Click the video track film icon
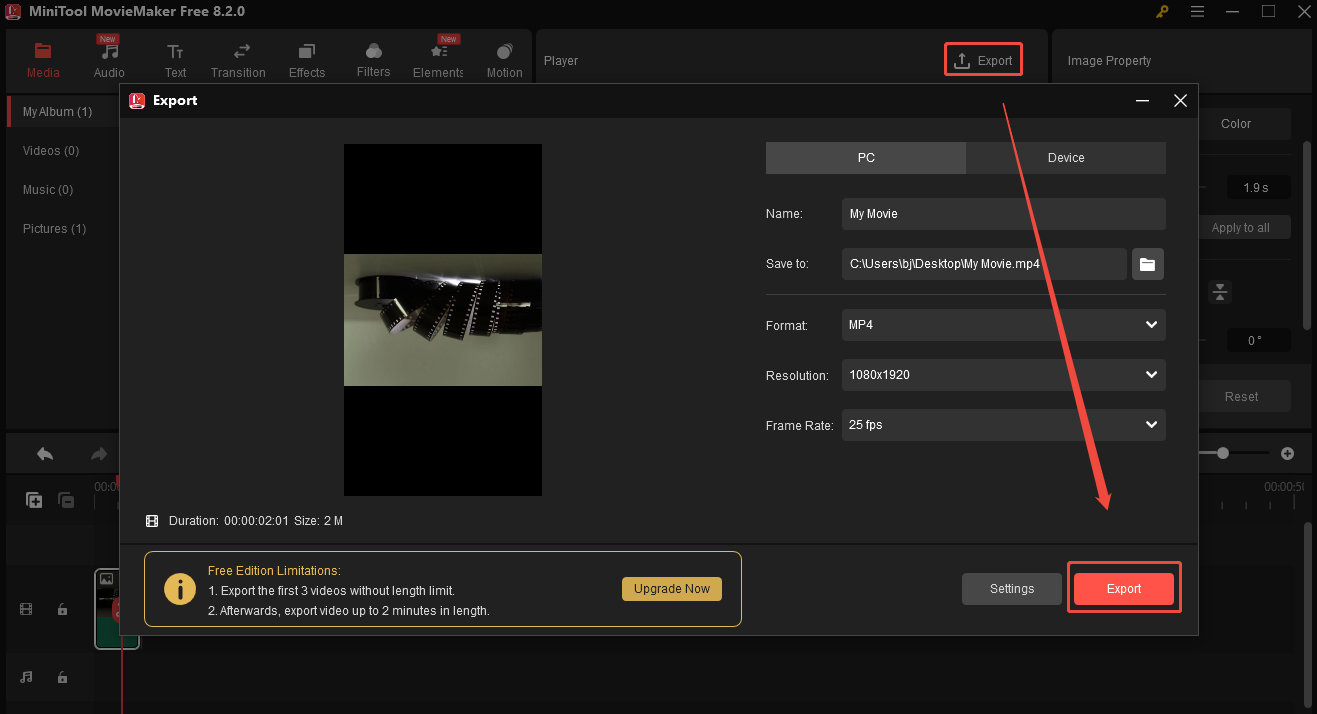 pyautogui.click(x=26, y=609)
